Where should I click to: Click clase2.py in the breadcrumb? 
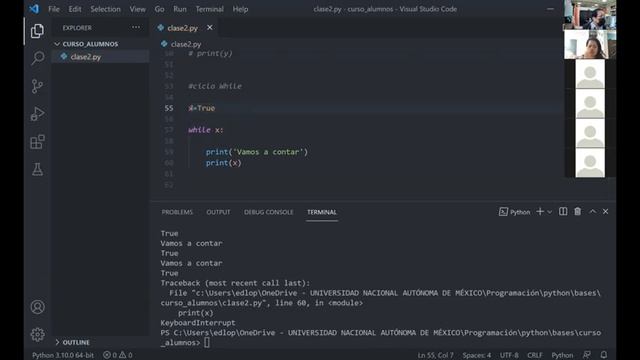186,44
